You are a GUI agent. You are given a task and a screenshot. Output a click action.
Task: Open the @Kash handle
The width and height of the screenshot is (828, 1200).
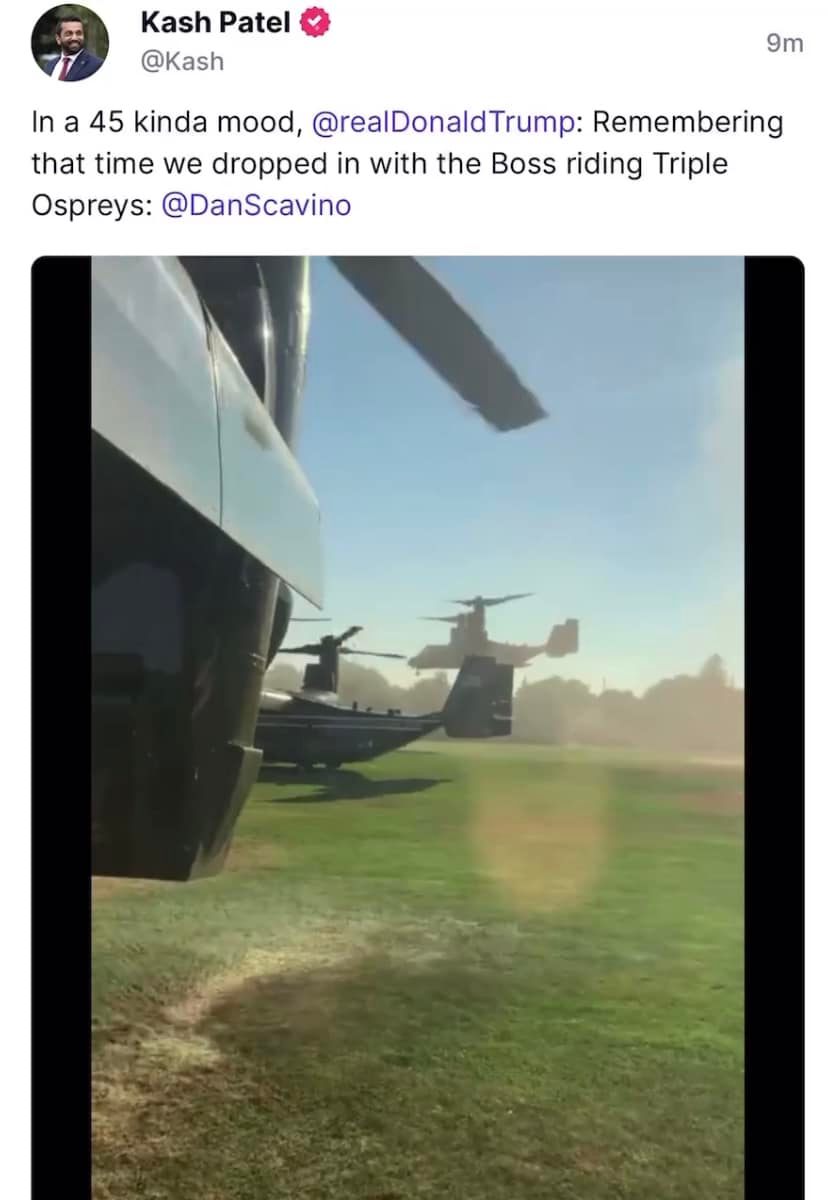tap(182, 62)
